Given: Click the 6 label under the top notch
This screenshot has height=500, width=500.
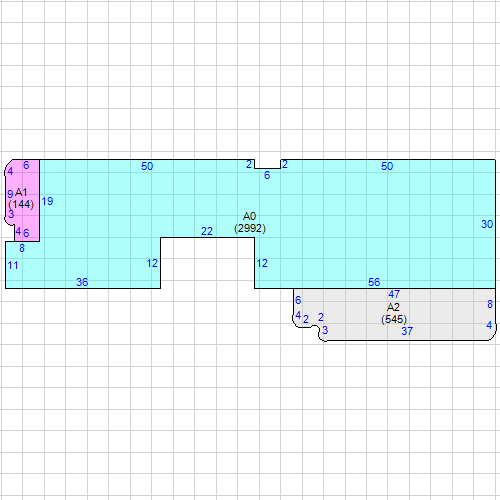Looking at the screenshot, I should pyautogui.click(x=267, y=175).
